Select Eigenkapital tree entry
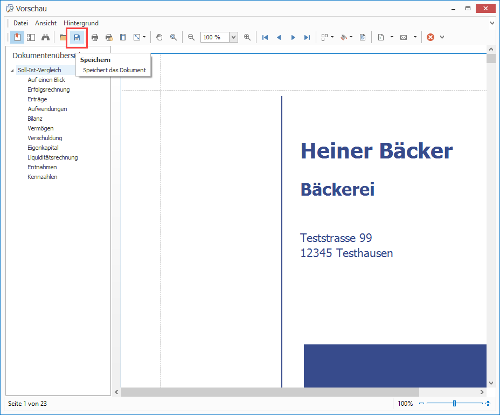The image size is (500, 415). [43, 147]
